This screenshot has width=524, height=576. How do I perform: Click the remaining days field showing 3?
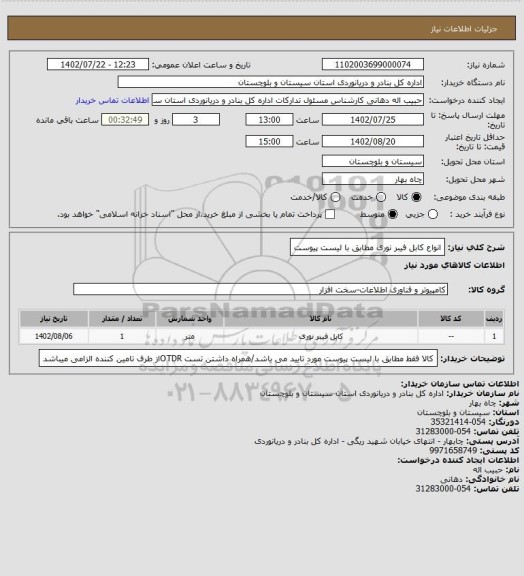tap(196, 120)
